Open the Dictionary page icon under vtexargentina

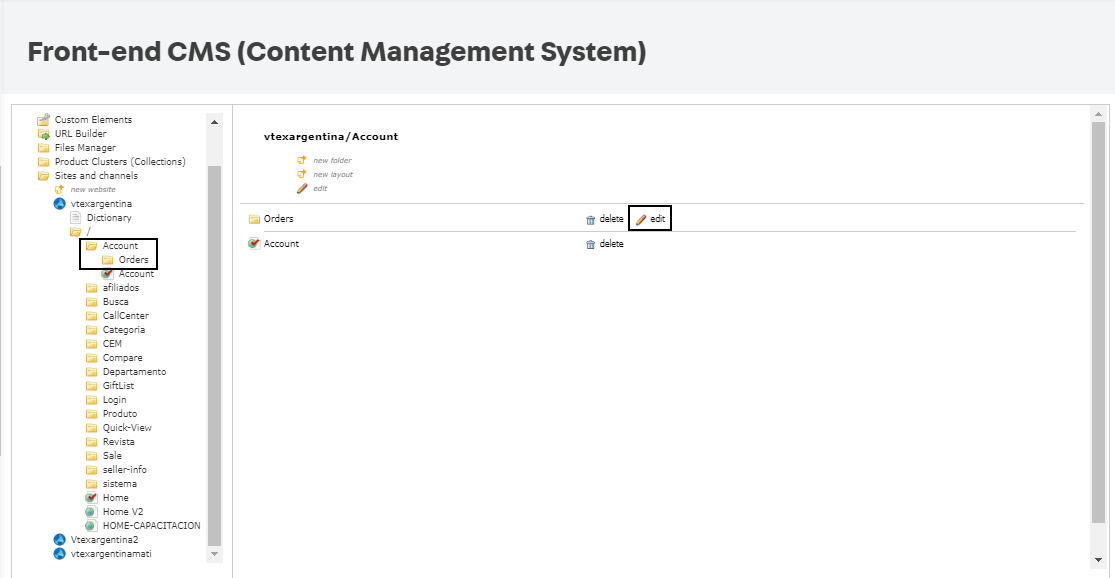point(76,217)
